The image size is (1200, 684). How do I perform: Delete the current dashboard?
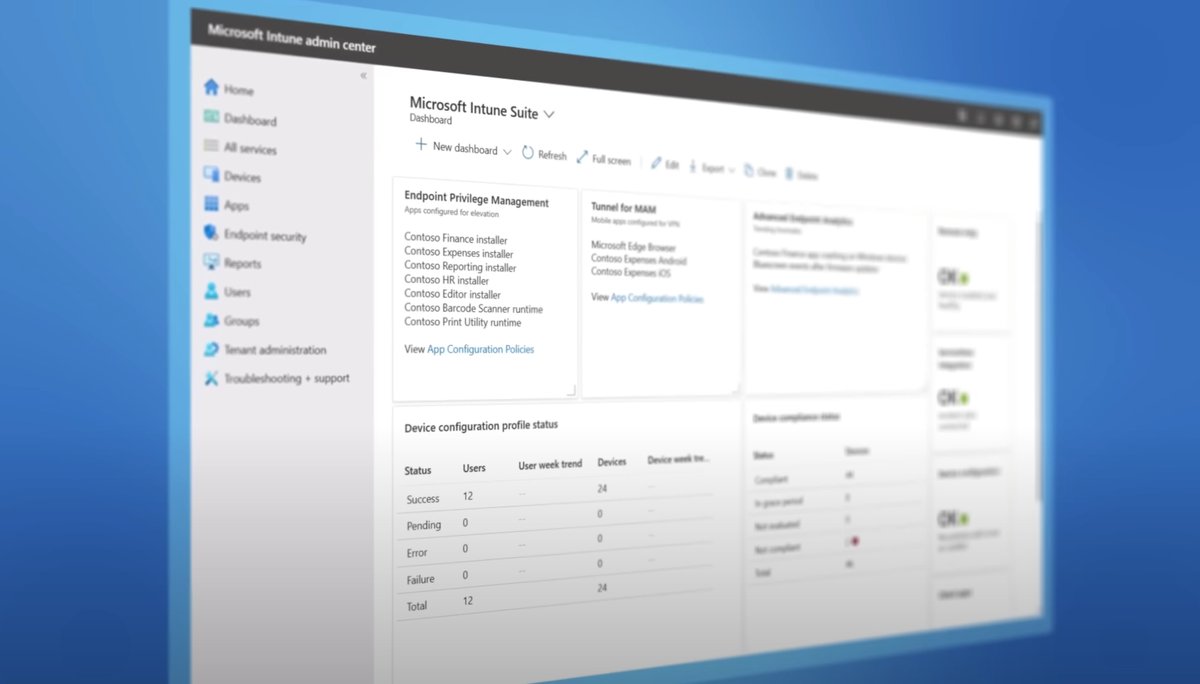point(802,175)
